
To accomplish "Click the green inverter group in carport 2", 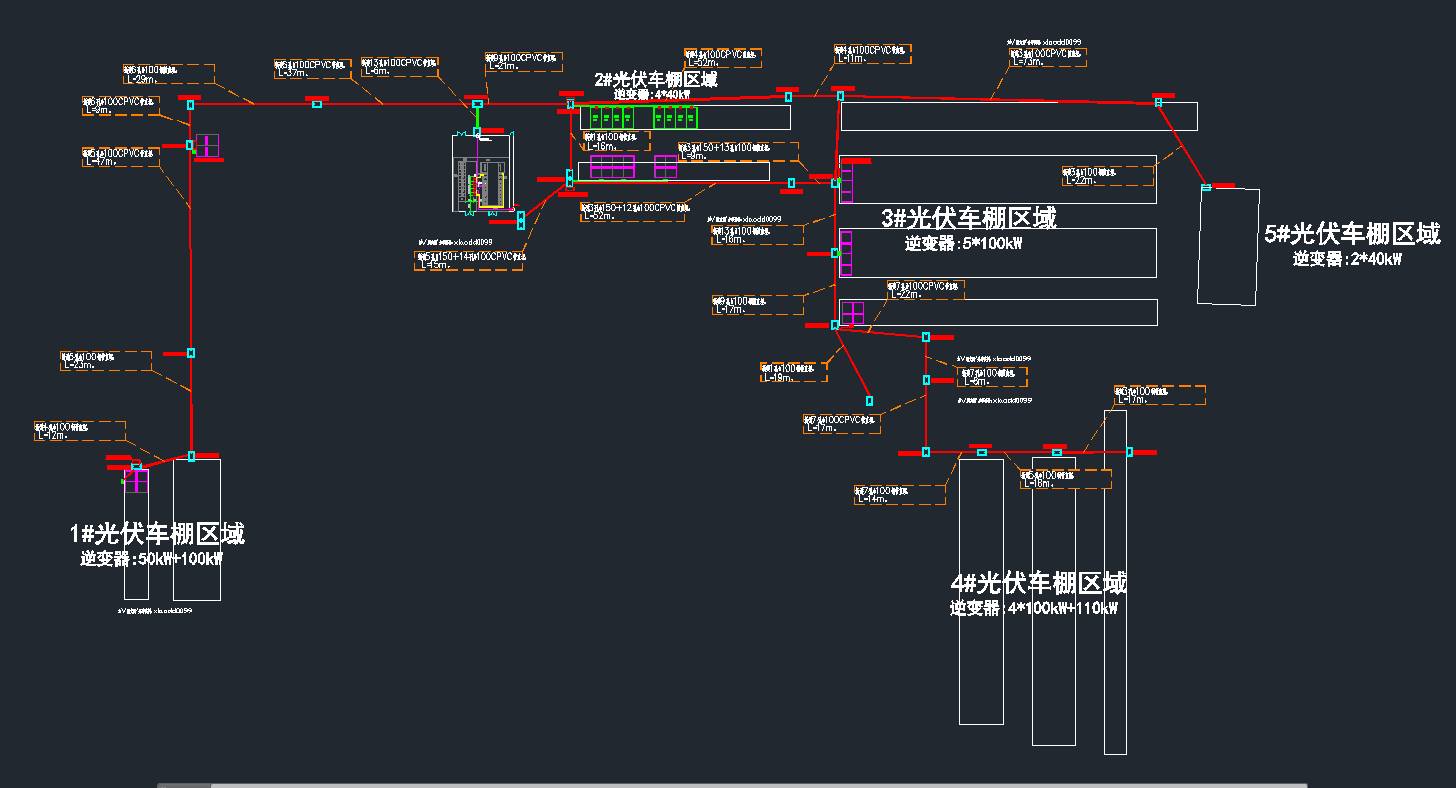I will [643, 117].
